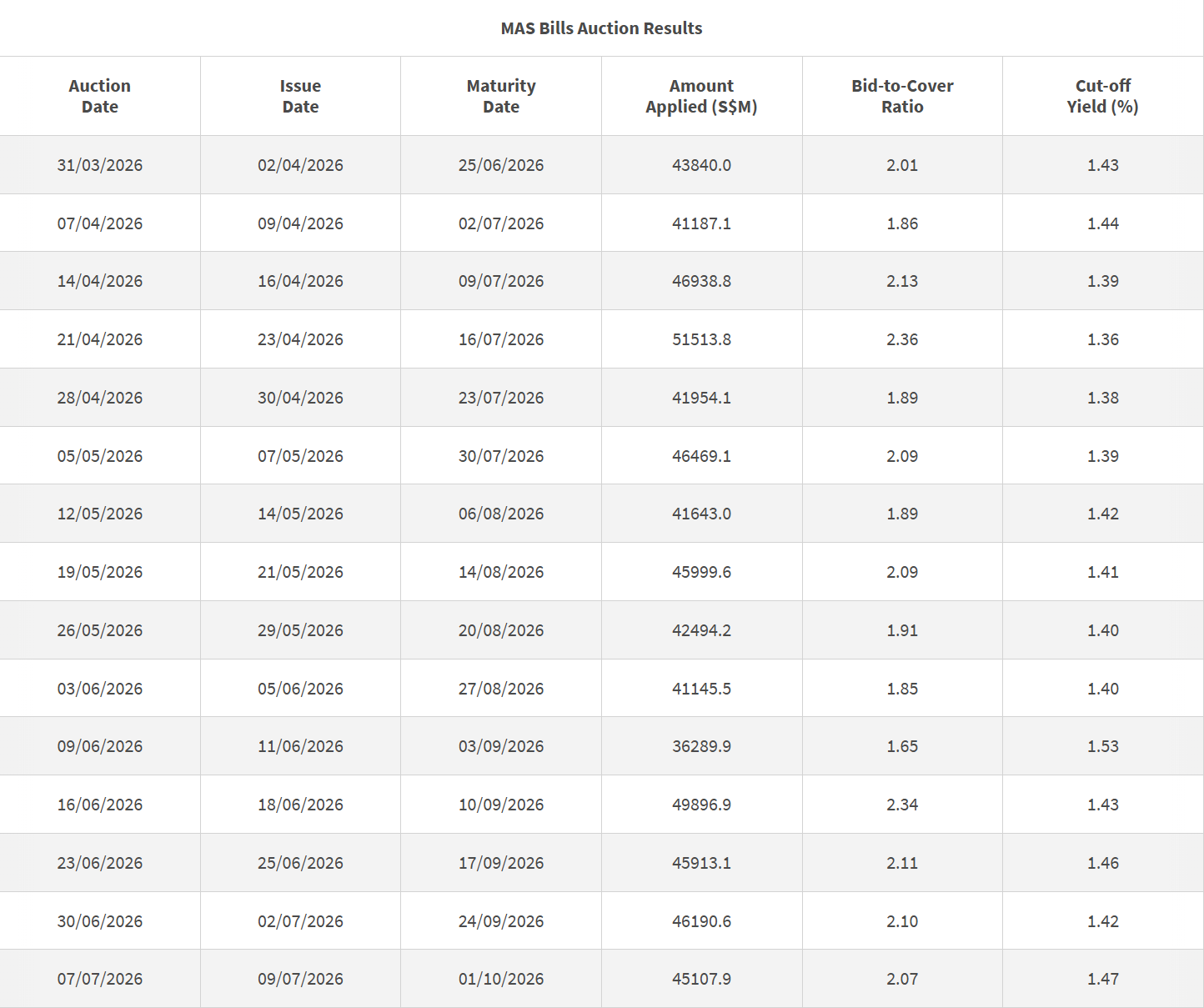Click the 'Maturity Date' column header

501,96
